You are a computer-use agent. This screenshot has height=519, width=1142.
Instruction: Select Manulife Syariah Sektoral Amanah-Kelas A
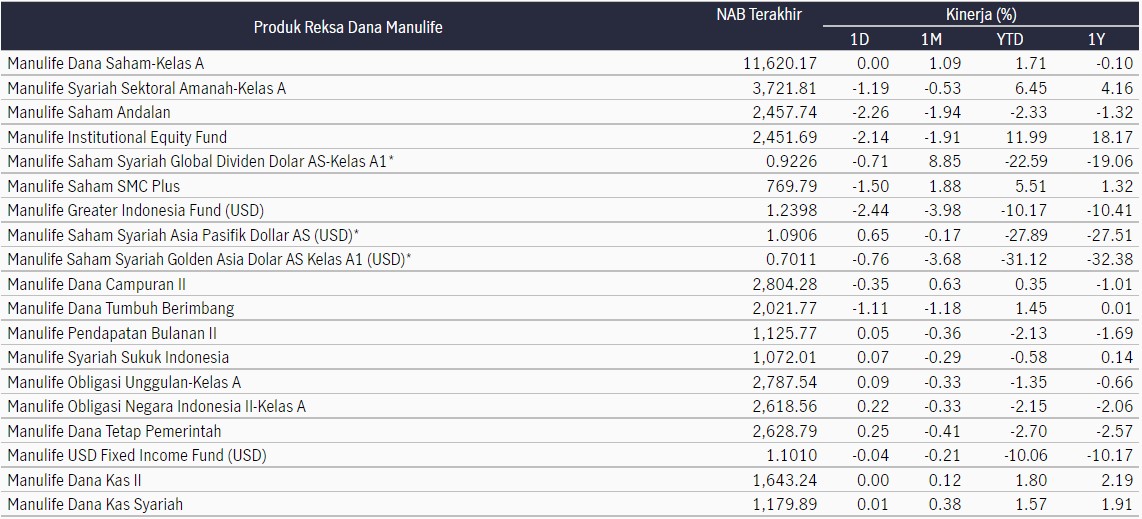pos(146,88)
